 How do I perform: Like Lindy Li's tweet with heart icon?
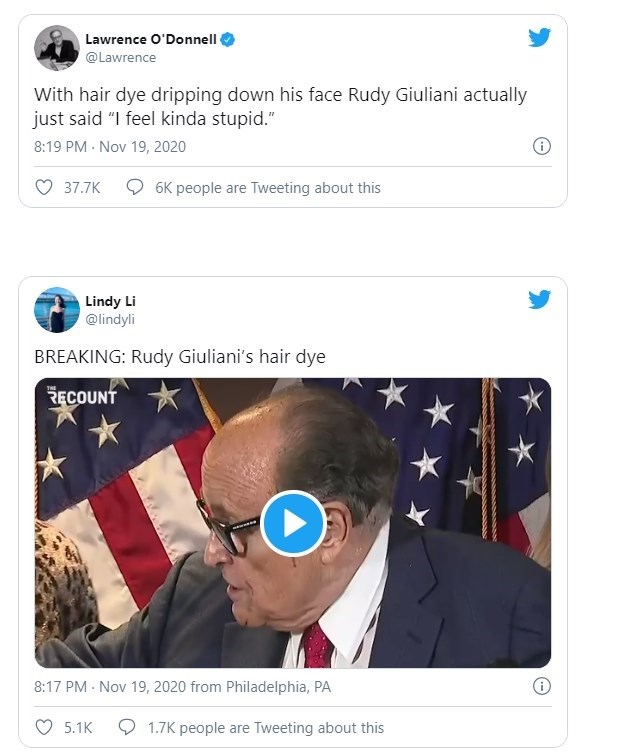tap(44, 727)
